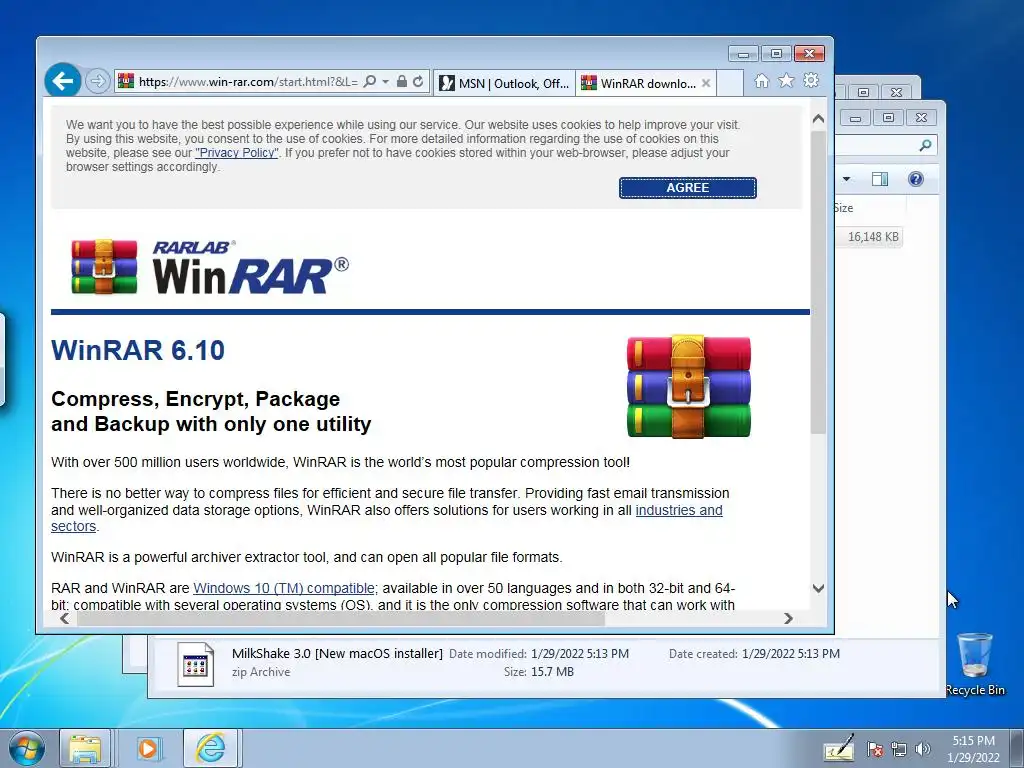The image size is (1024, 768).
Task: Click the page vertical scrollbar down arrow
Action: tap(818, 588)
